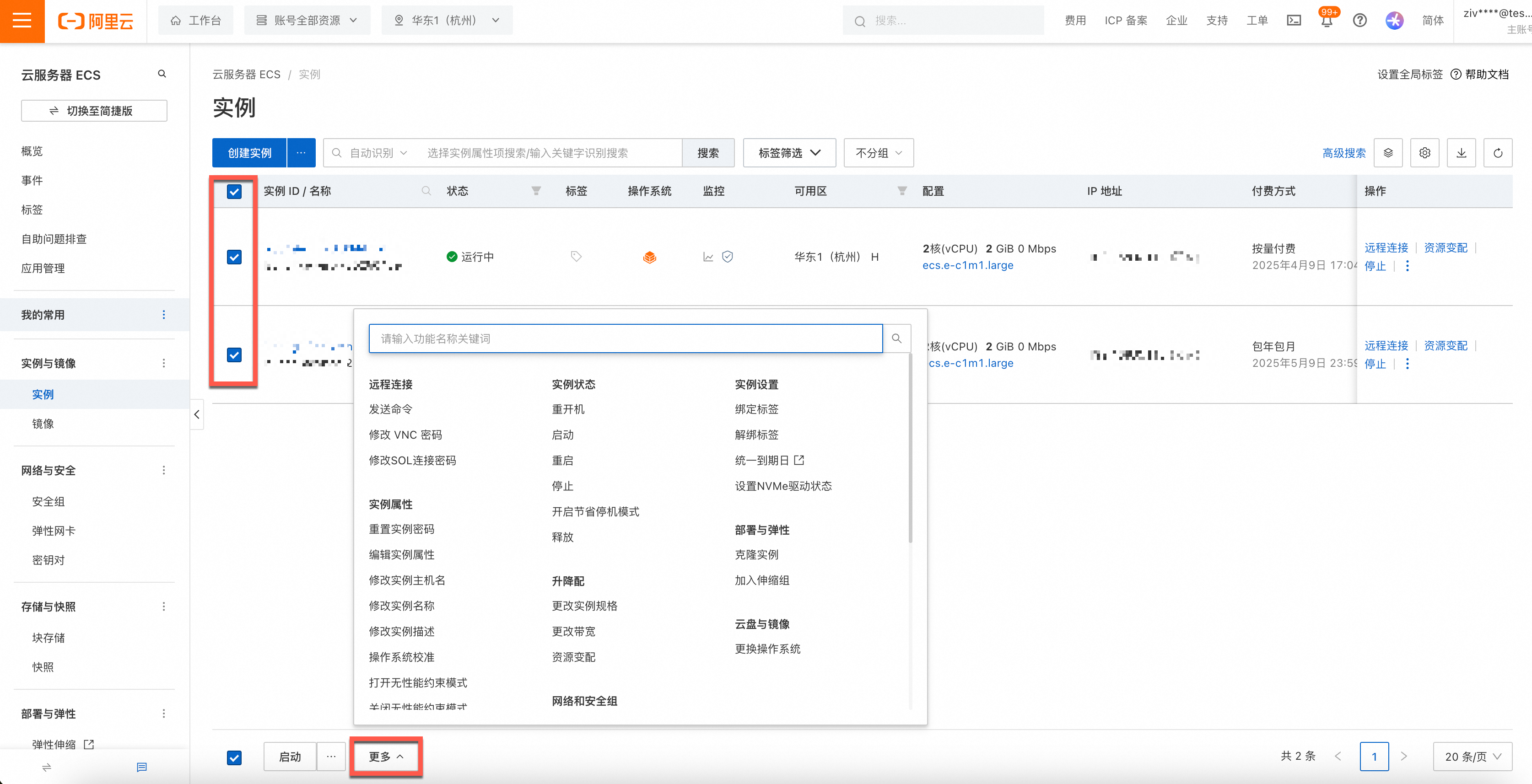Click security shield icon of first instance
Viewport: 1532px width, 784px height.
click(728, 257)
